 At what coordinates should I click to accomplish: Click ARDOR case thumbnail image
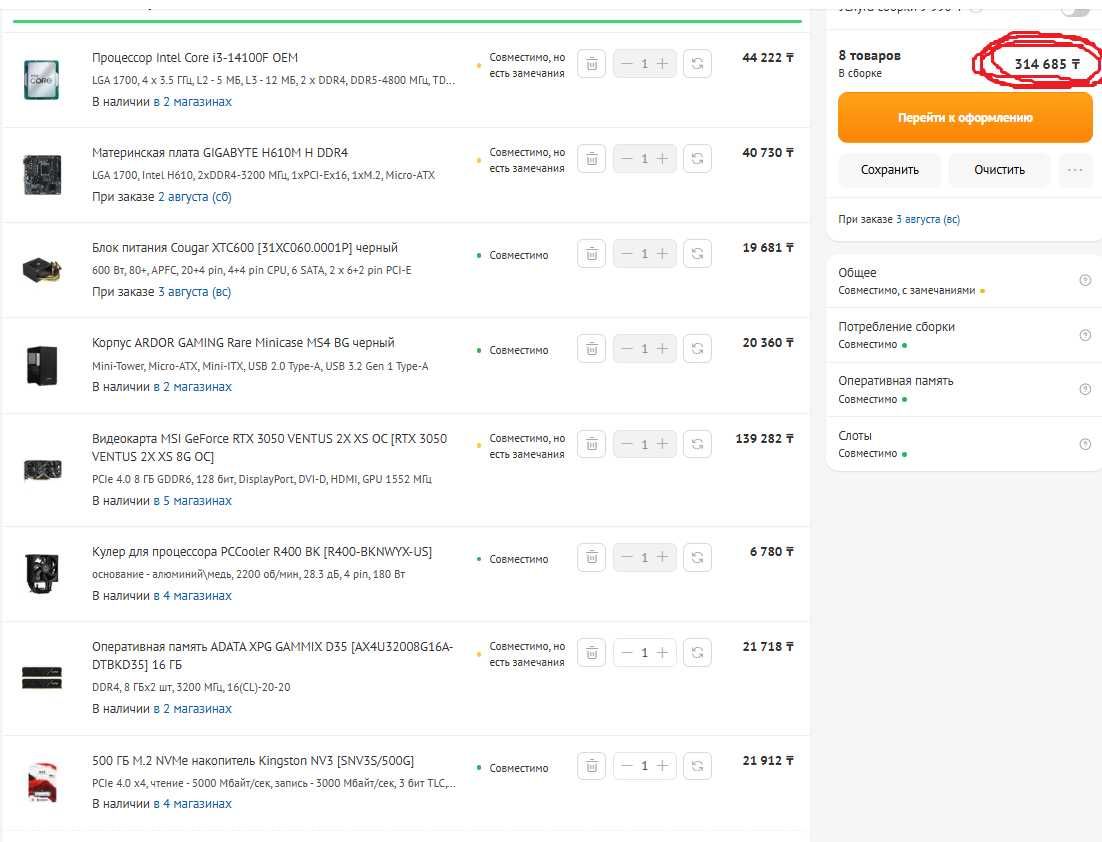pos(41,365)
